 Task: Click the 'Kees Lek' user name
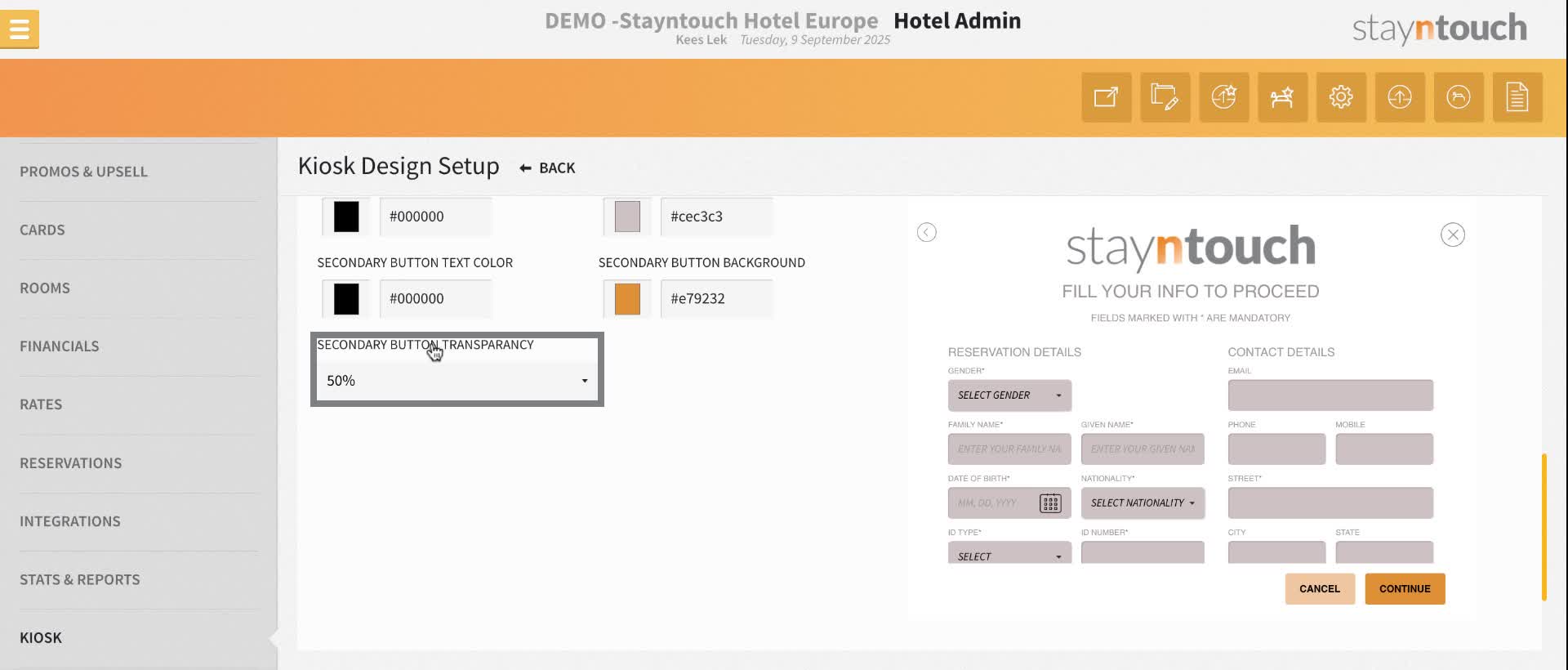[x=701, y=40]
